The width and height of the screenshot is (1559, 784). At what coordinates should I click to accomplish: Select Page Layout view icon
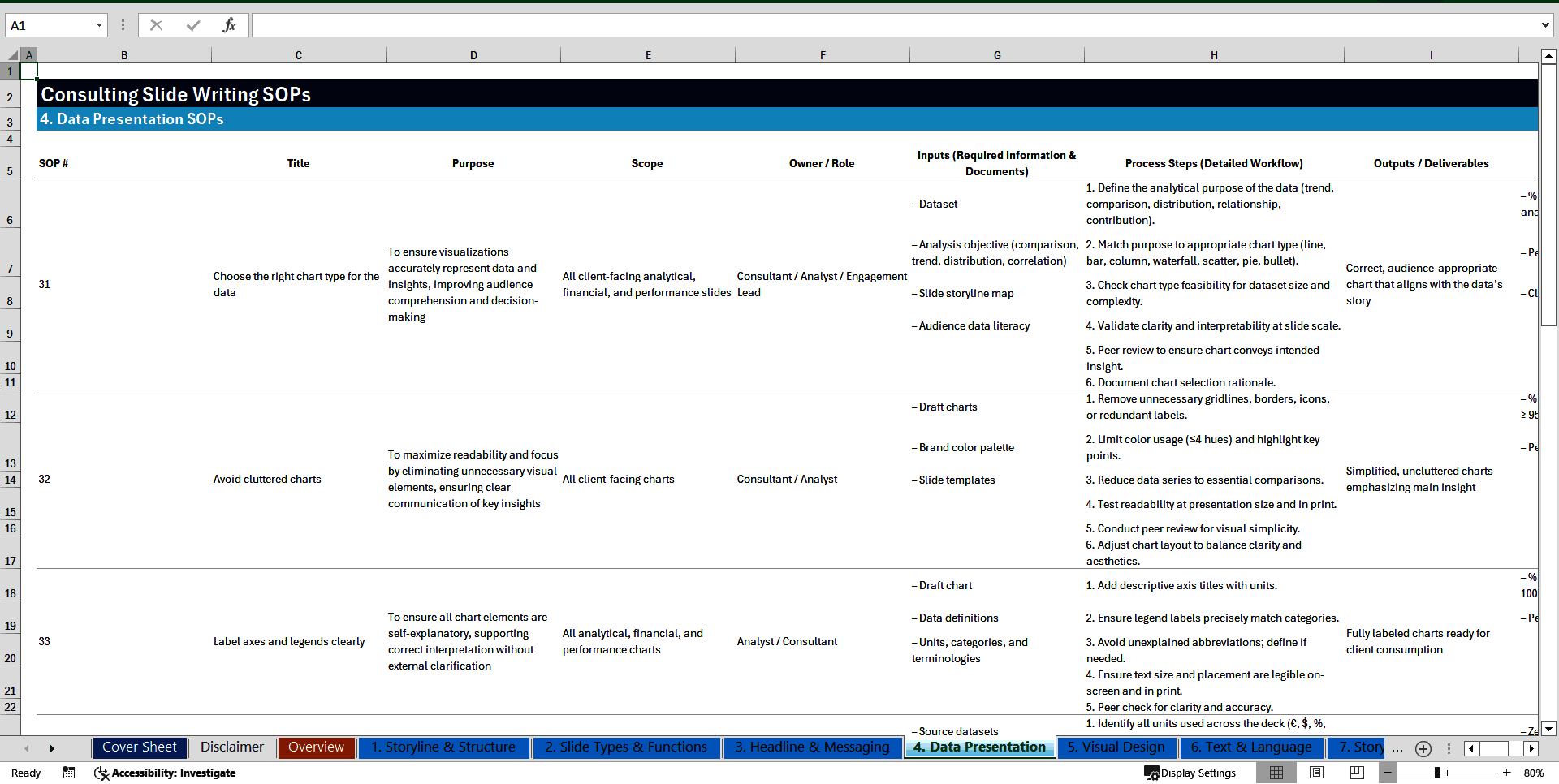1317,773
